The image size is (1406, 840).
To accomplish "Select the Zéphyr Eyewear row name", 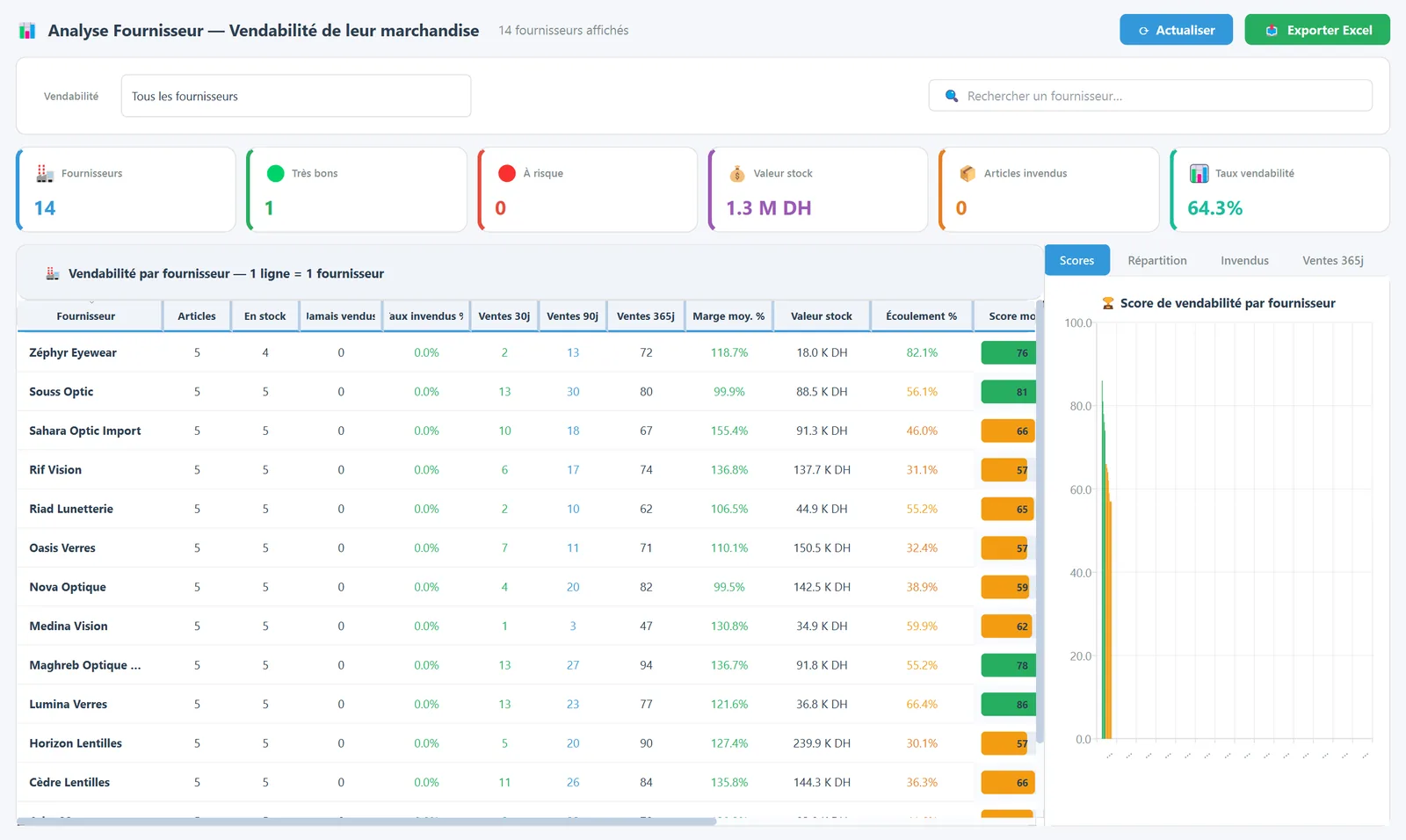I will [73, 353].
